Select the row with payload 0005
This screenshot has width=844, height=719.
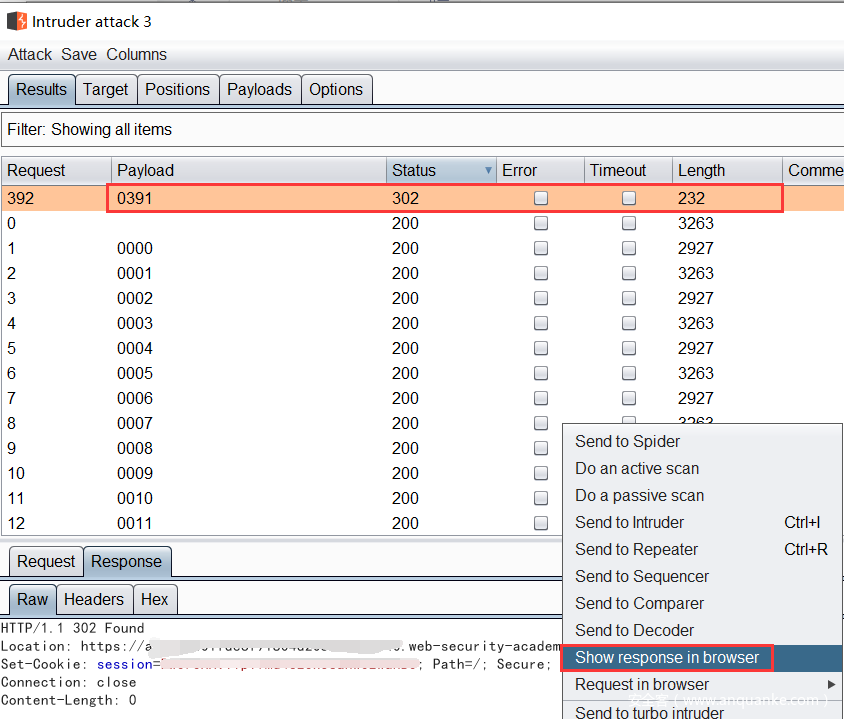coord(135,374)
